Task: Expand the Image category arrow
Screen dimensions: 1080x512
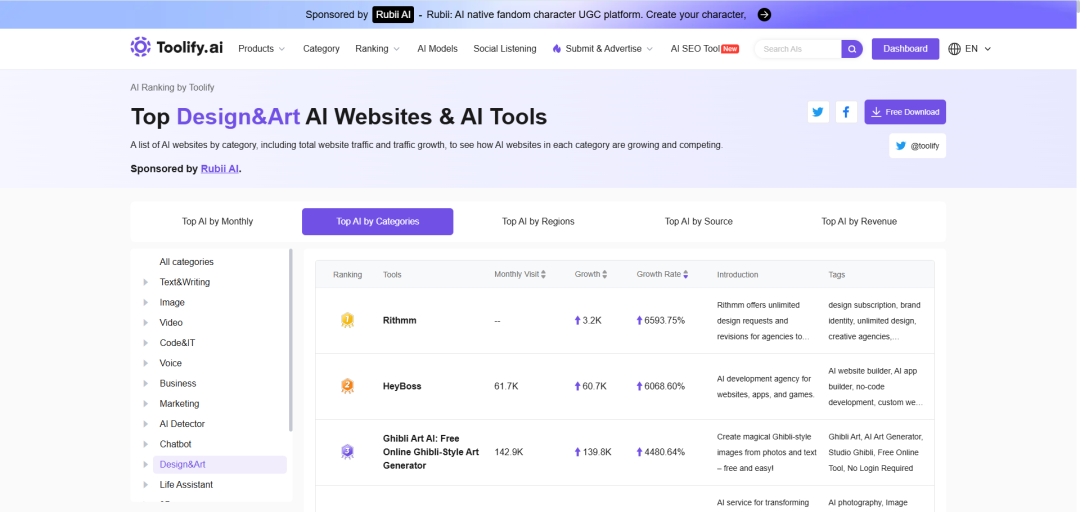Action: pos(145,303)
